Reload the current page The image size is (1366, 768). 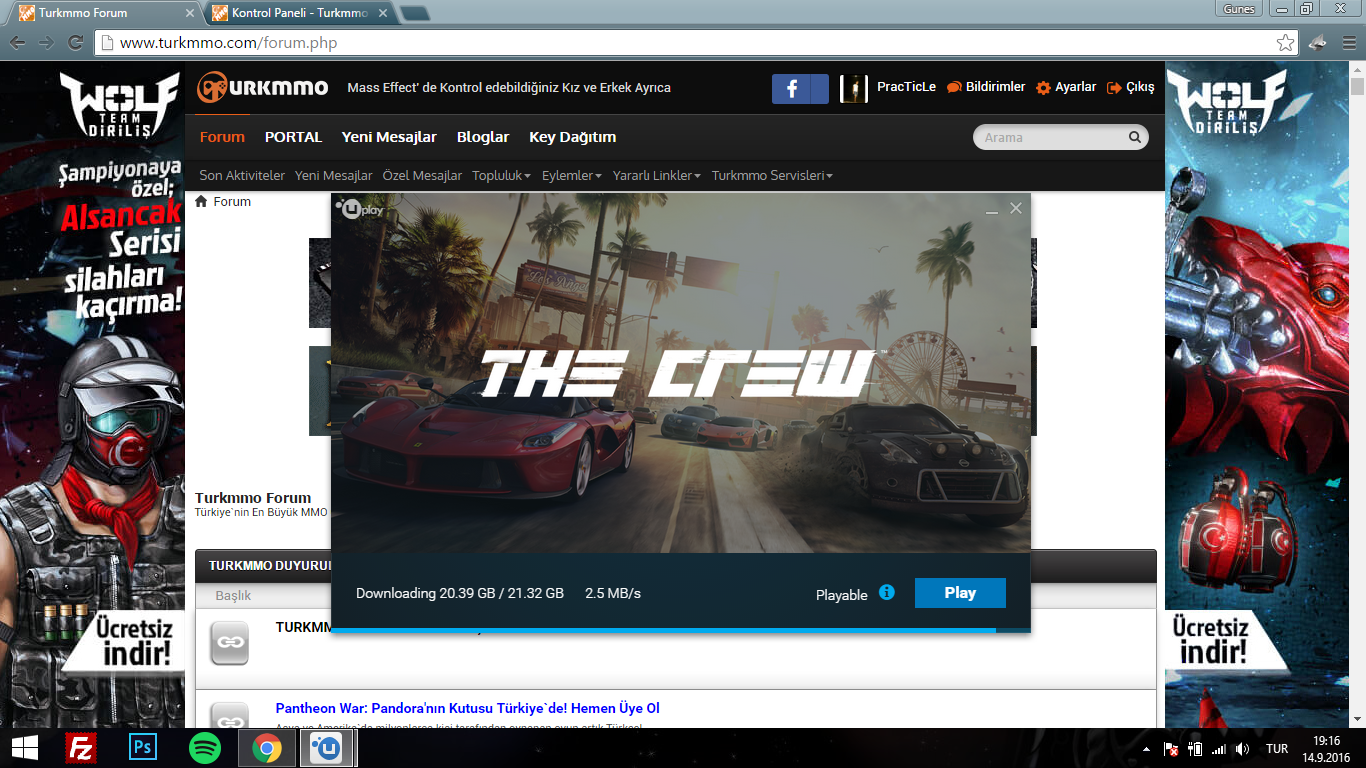click(75, 43)
